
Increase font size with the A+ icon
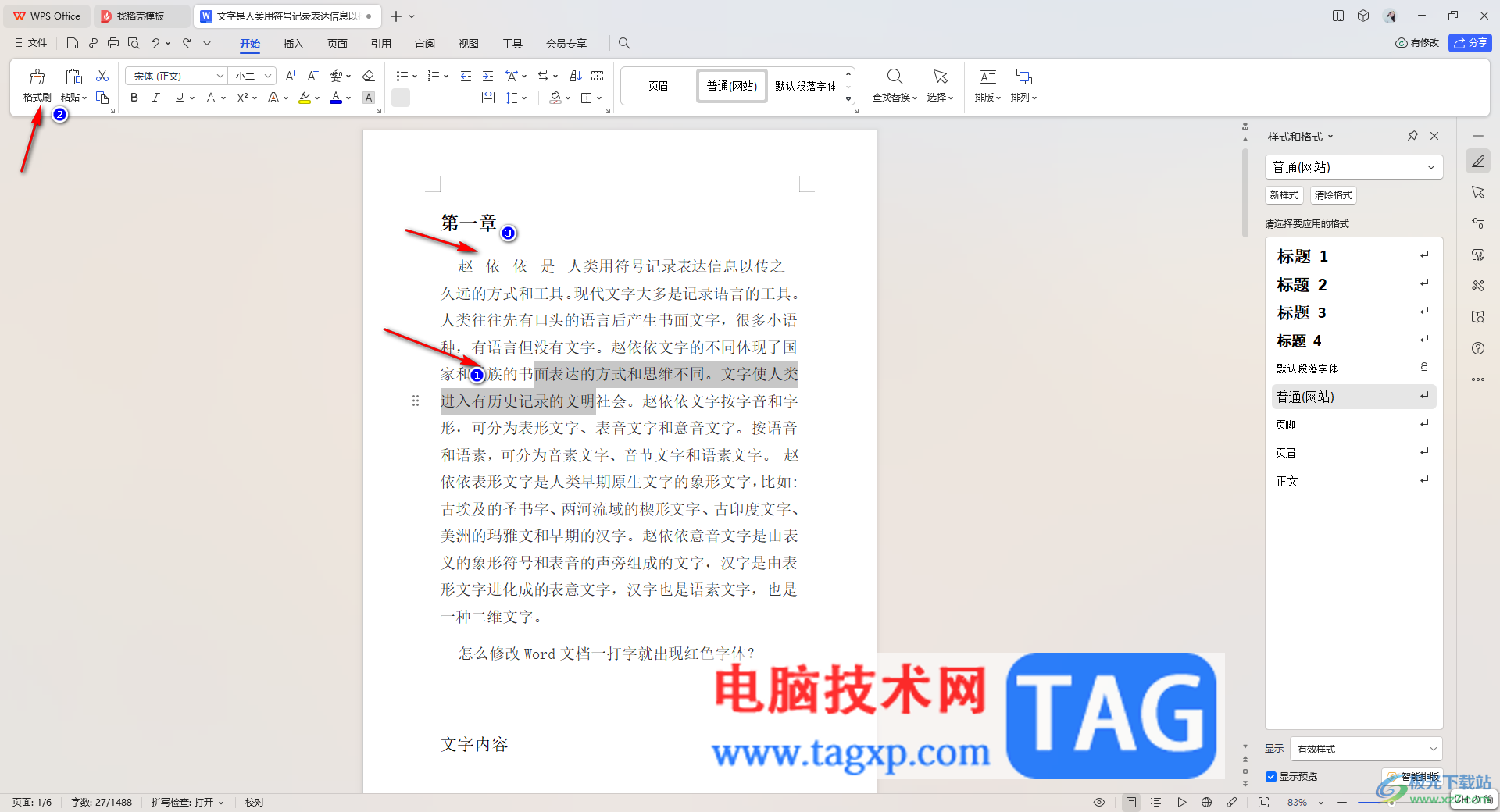pos(291,76)
